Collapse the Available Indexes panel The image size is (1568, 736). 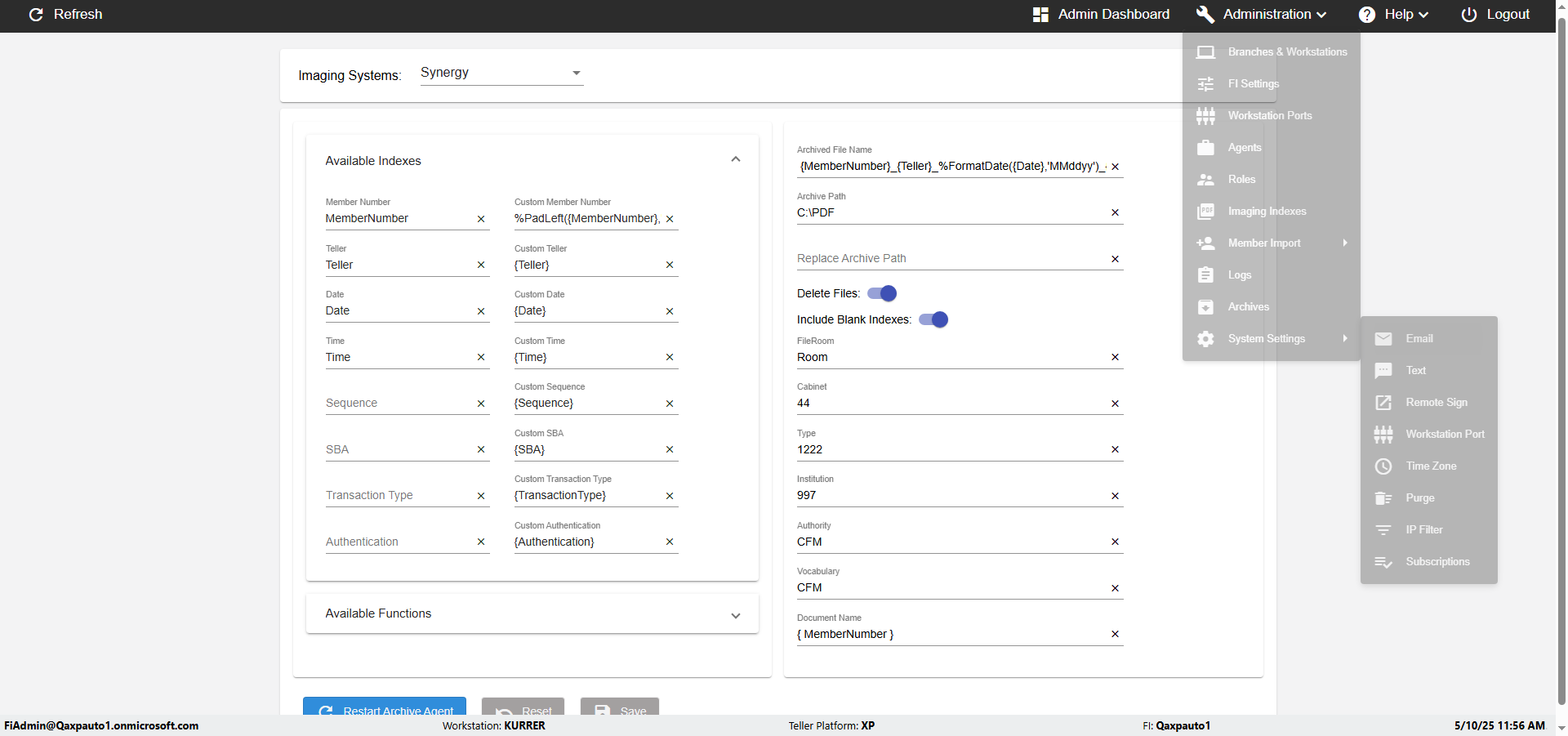pos(735,160)
